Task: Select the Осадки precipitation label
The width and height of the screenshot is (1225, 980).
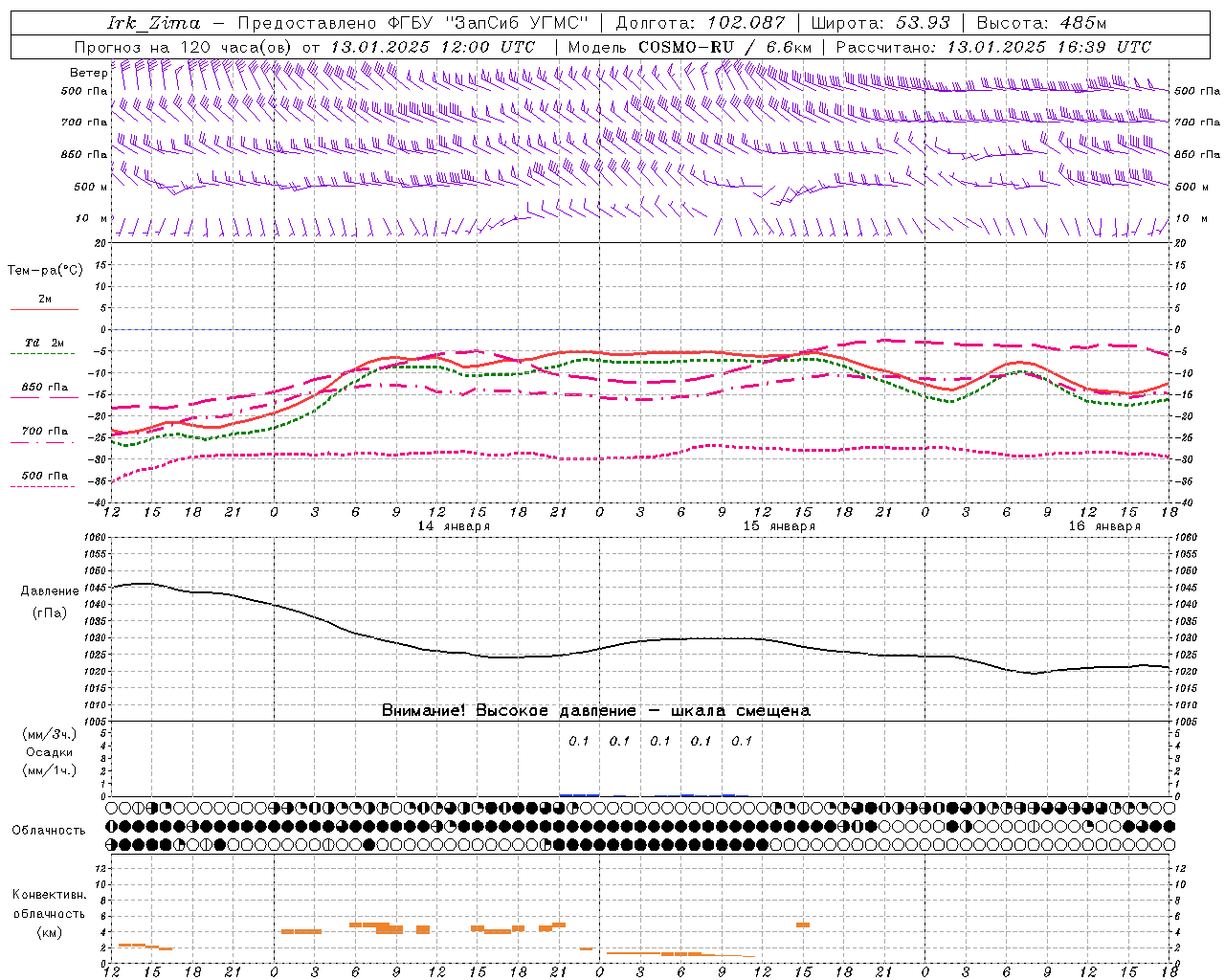Action: (49, 752)
